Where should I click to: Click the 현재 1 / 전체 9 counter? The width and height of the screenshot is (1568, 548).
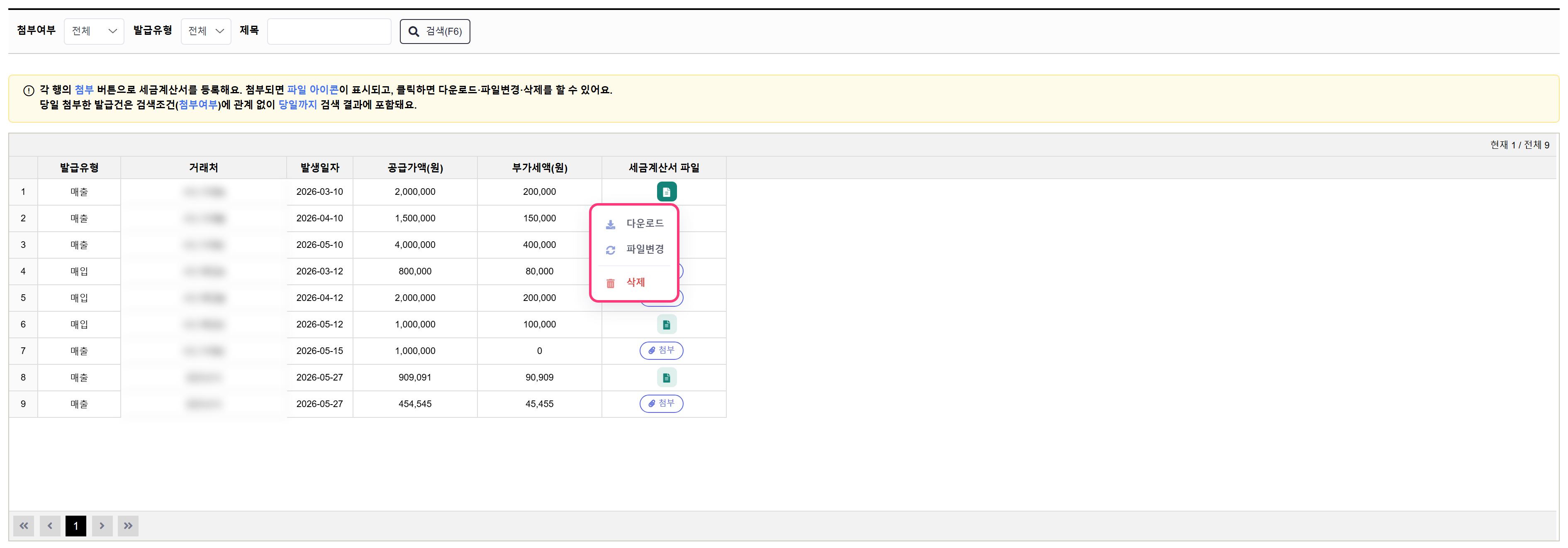click(1519, 145)
